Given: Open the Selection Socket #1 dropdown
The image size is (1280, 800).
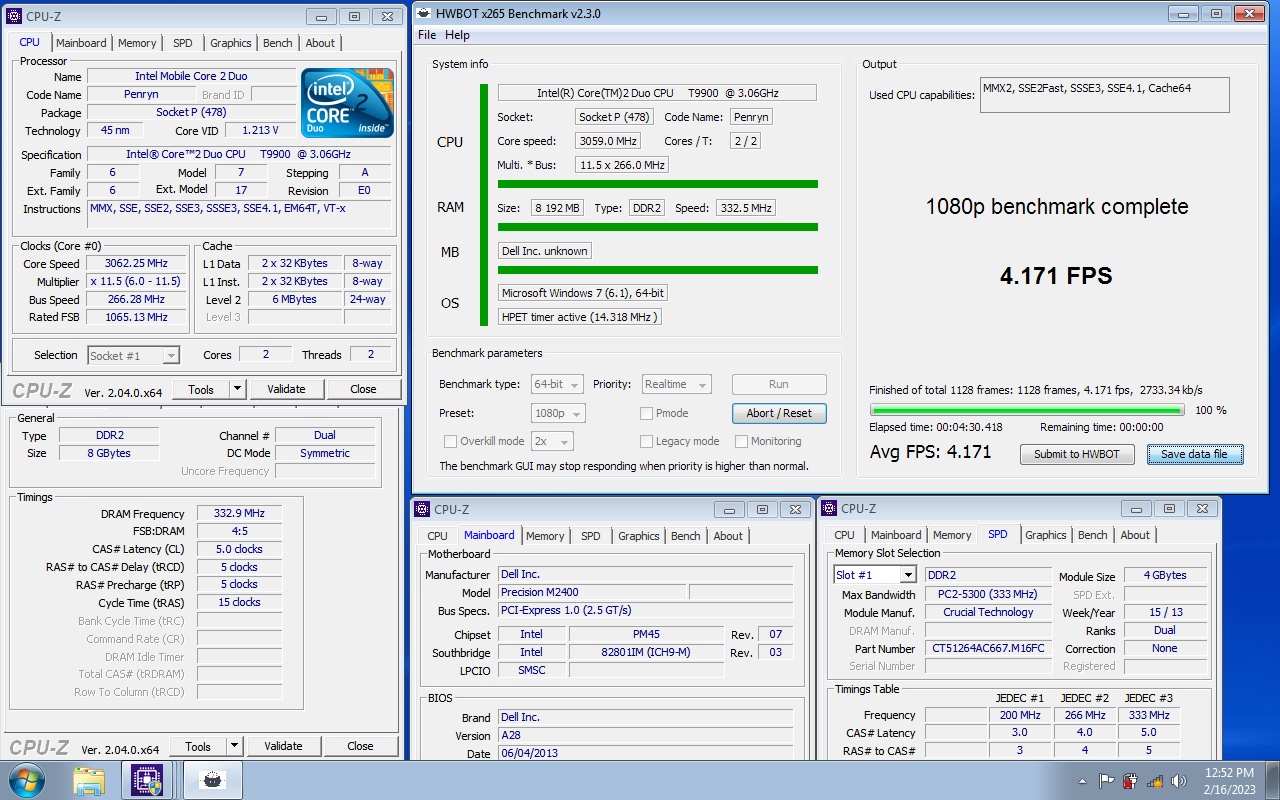Looking at the screenshot, I should 133,355.
